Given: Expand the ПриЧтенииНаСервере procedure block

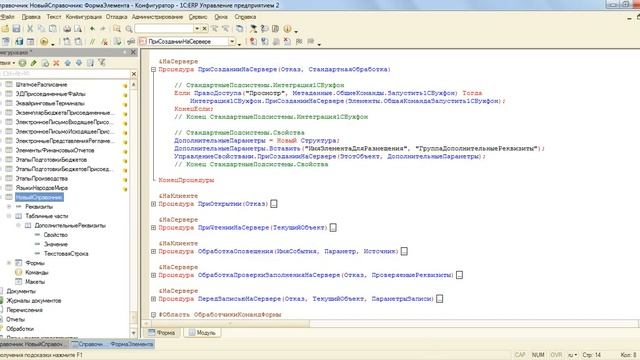Looking at the screenshot, I should [x=153, y=227].
